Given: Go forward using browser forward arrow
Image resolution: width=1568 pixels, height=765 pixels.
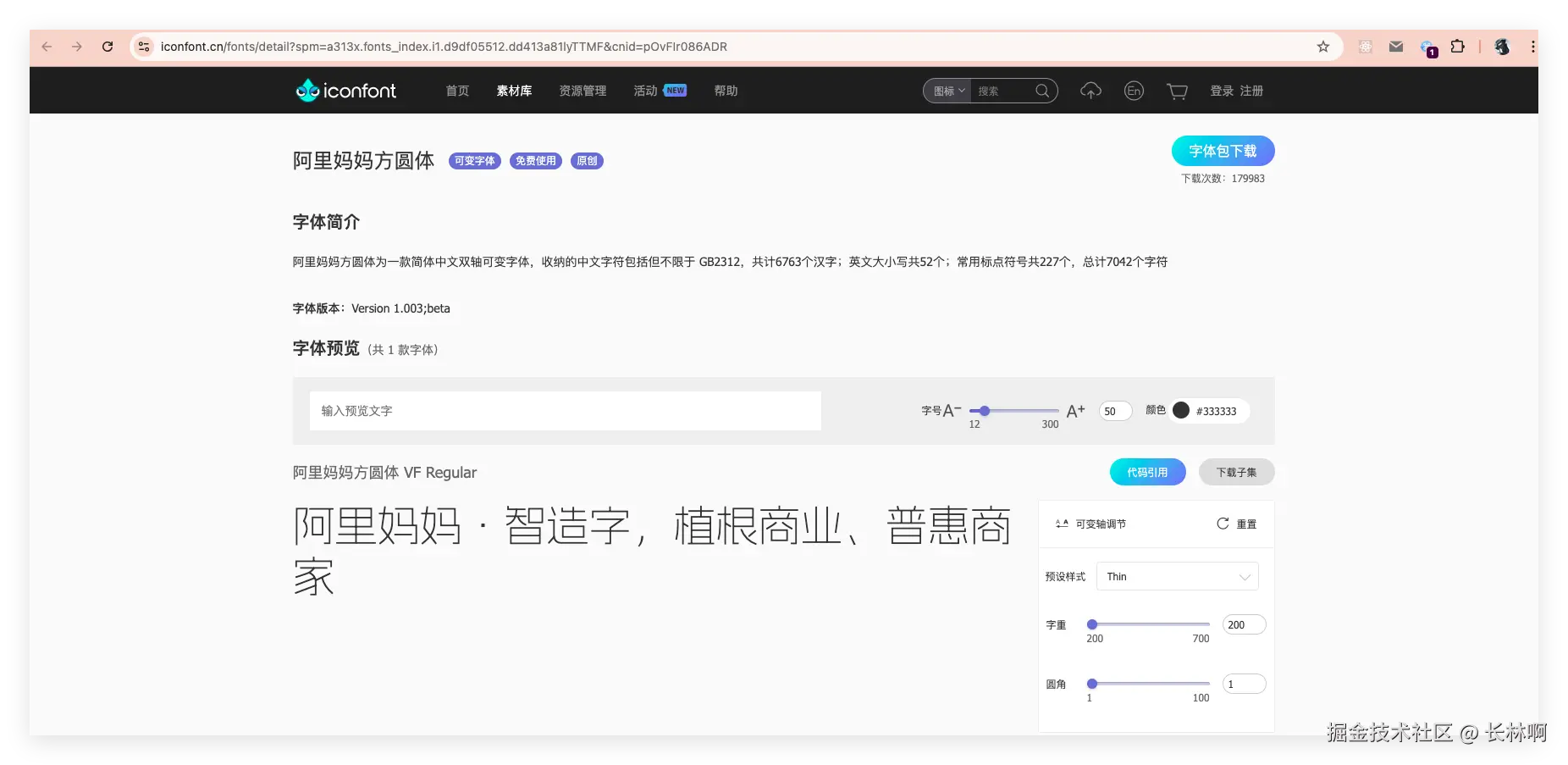Looking at the screenshot, I should click(77, 47).
